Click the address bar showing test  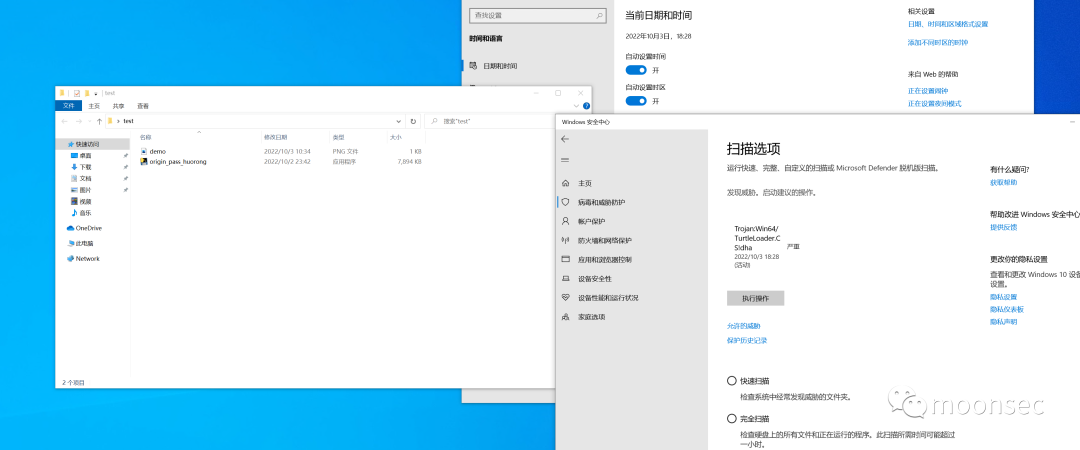[255, 121]
